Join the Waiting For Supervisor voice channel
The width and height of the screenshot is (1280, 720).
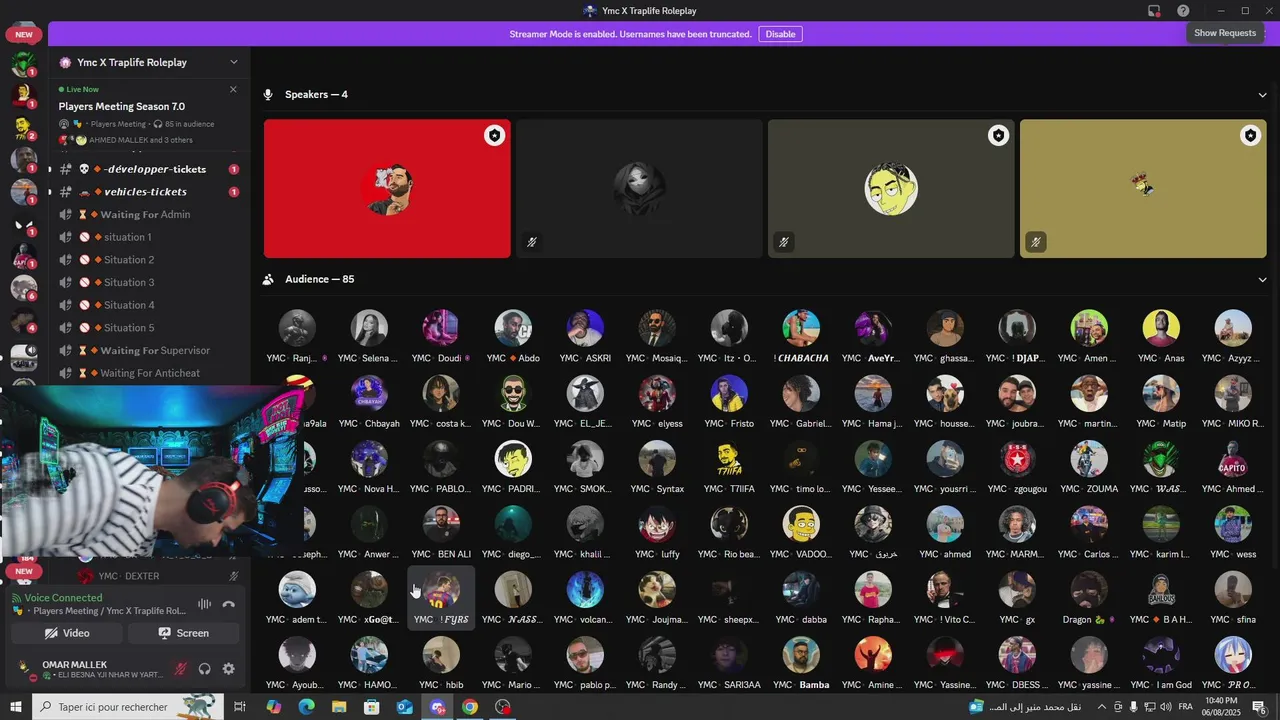[x=148, y=350]
